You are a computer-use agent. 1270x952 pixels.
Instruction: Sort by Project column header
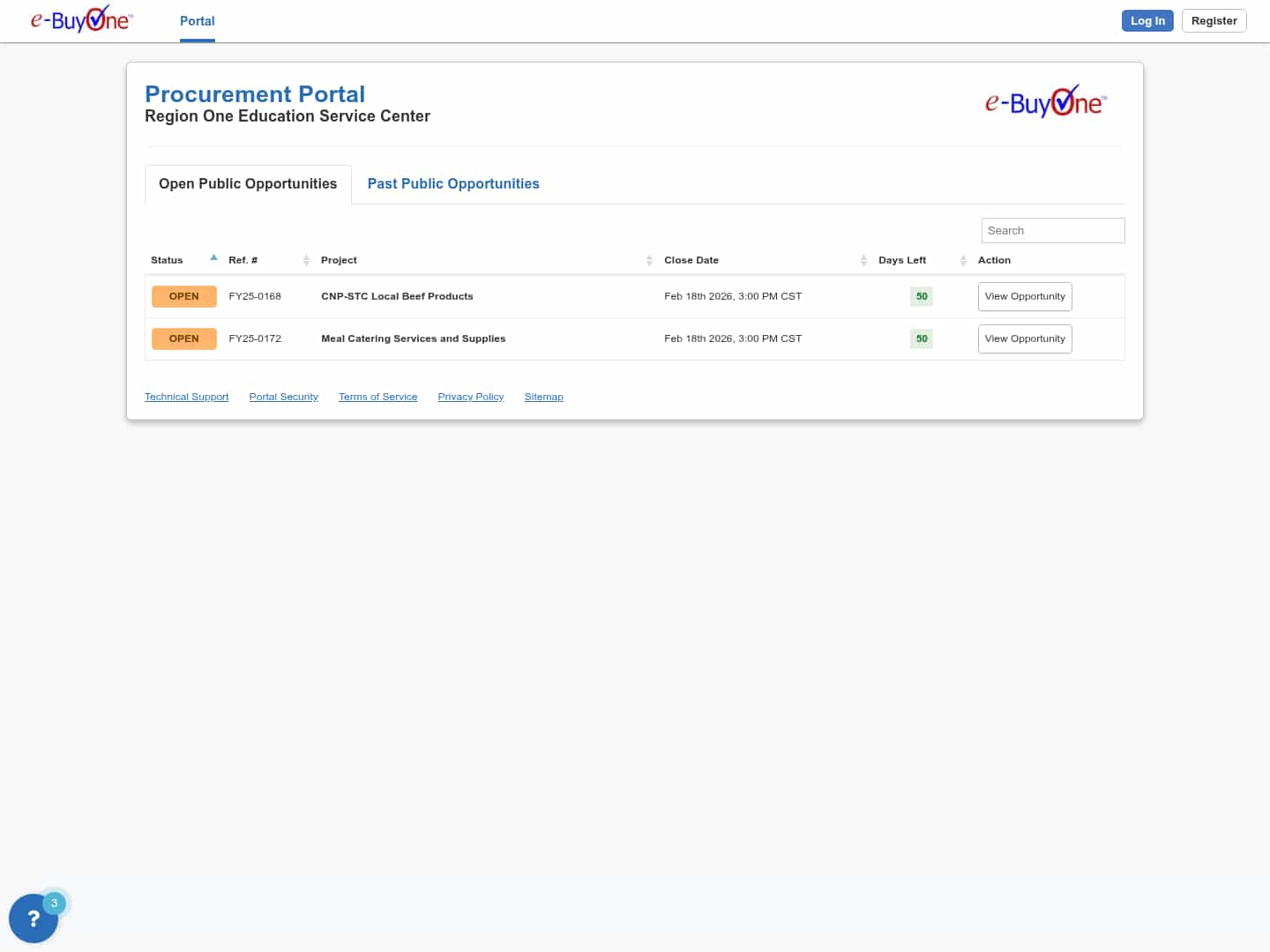339,261
